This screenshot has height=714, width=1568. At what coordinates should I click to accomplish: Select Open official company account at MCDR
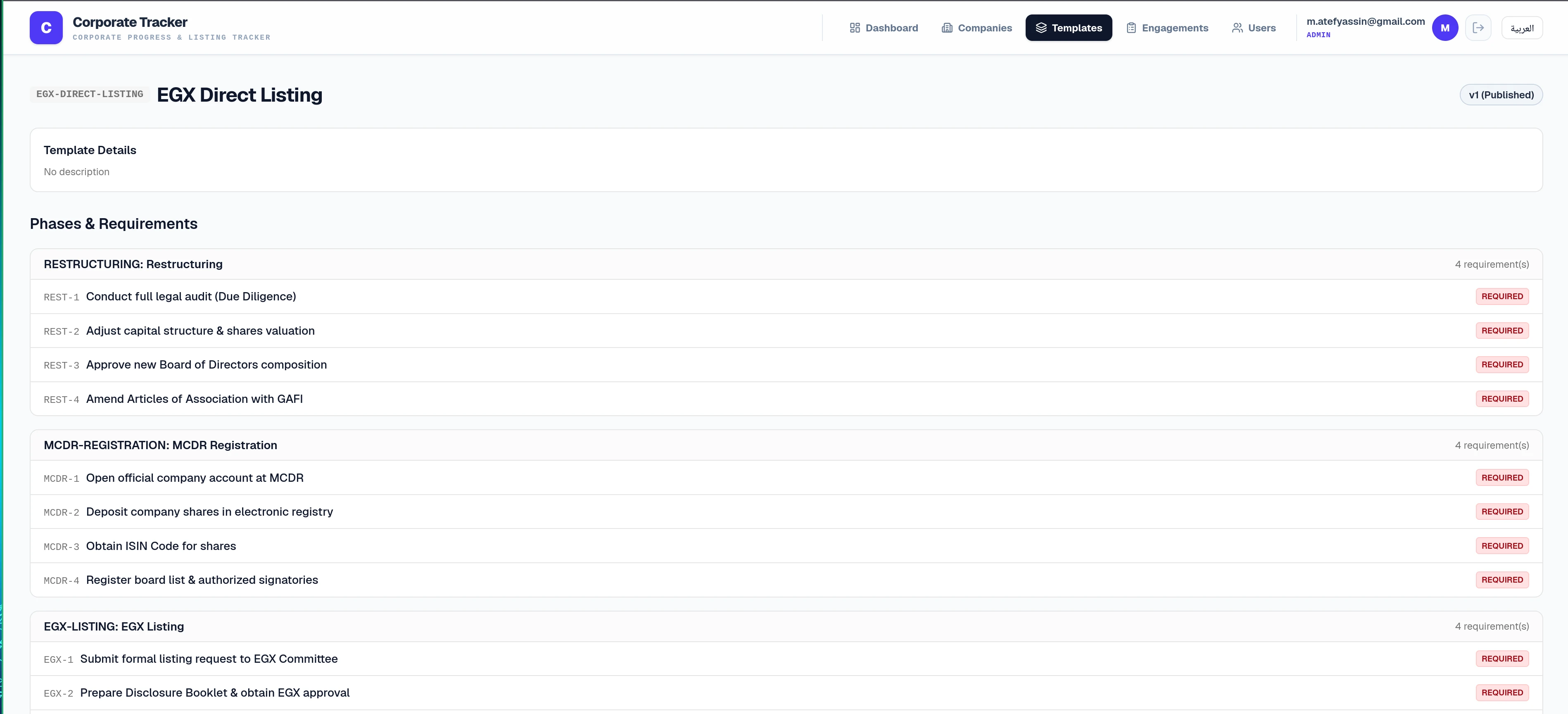(786, 478)
